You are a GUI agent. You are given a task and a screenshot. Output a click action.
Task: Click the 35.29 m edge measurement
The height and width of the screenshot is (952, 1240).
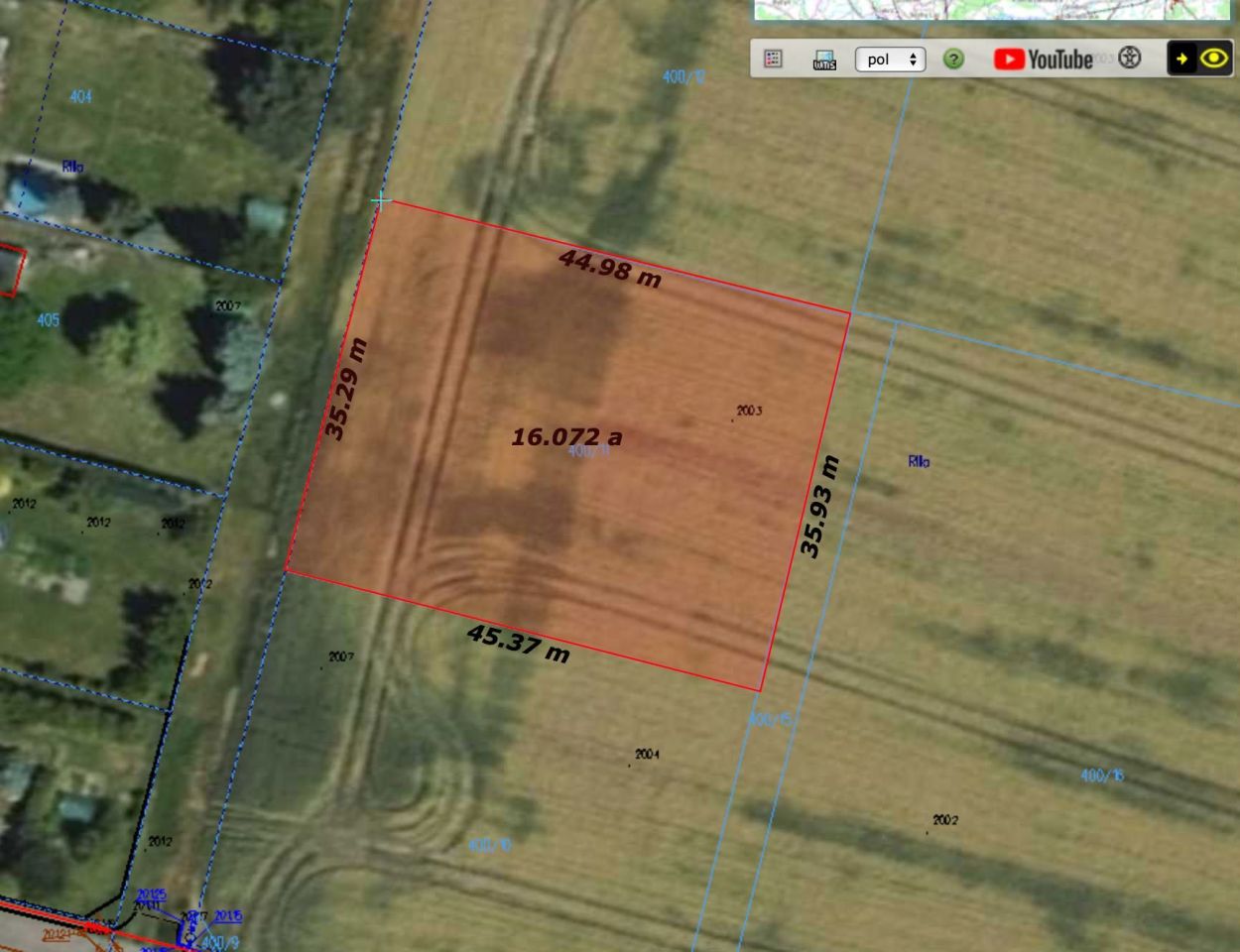346,390
